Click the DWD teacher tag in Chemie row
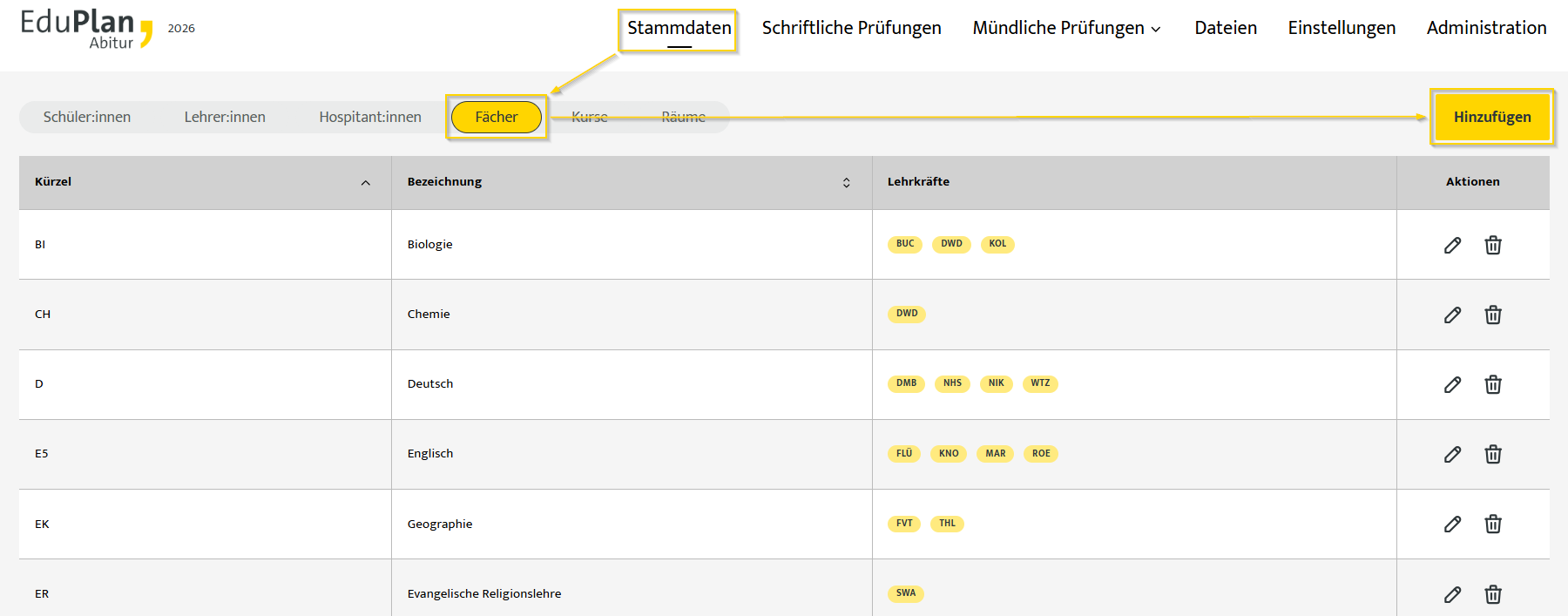This screenshot has height=616, width=1568. click(x=907, y=314)
